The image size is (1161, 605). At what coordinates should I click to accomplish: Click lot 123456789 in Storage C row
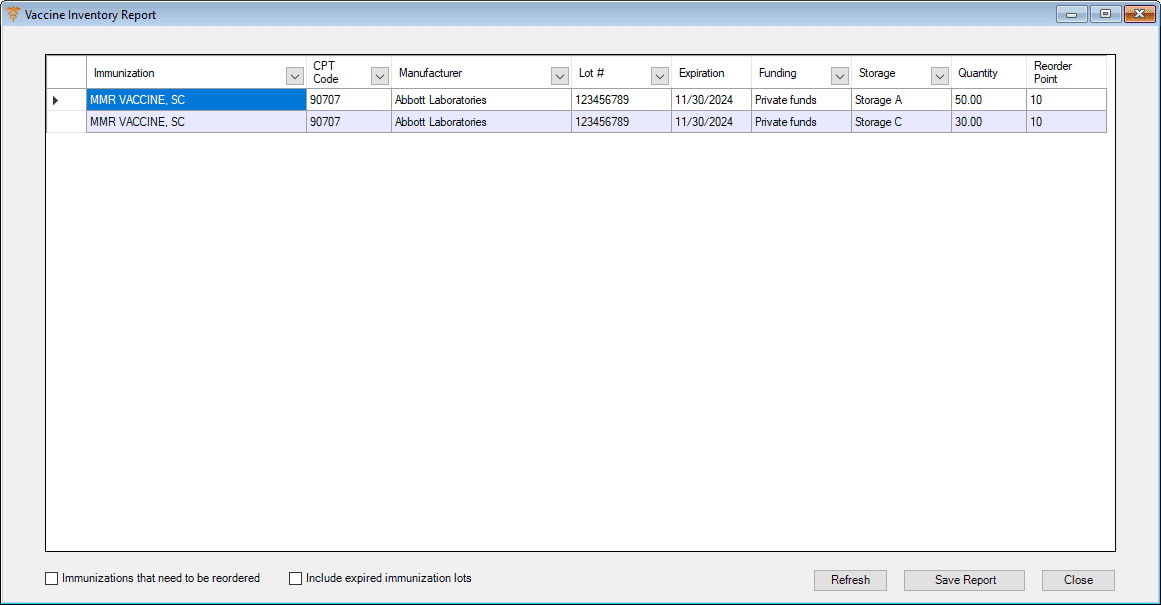[x=621, y=122]
